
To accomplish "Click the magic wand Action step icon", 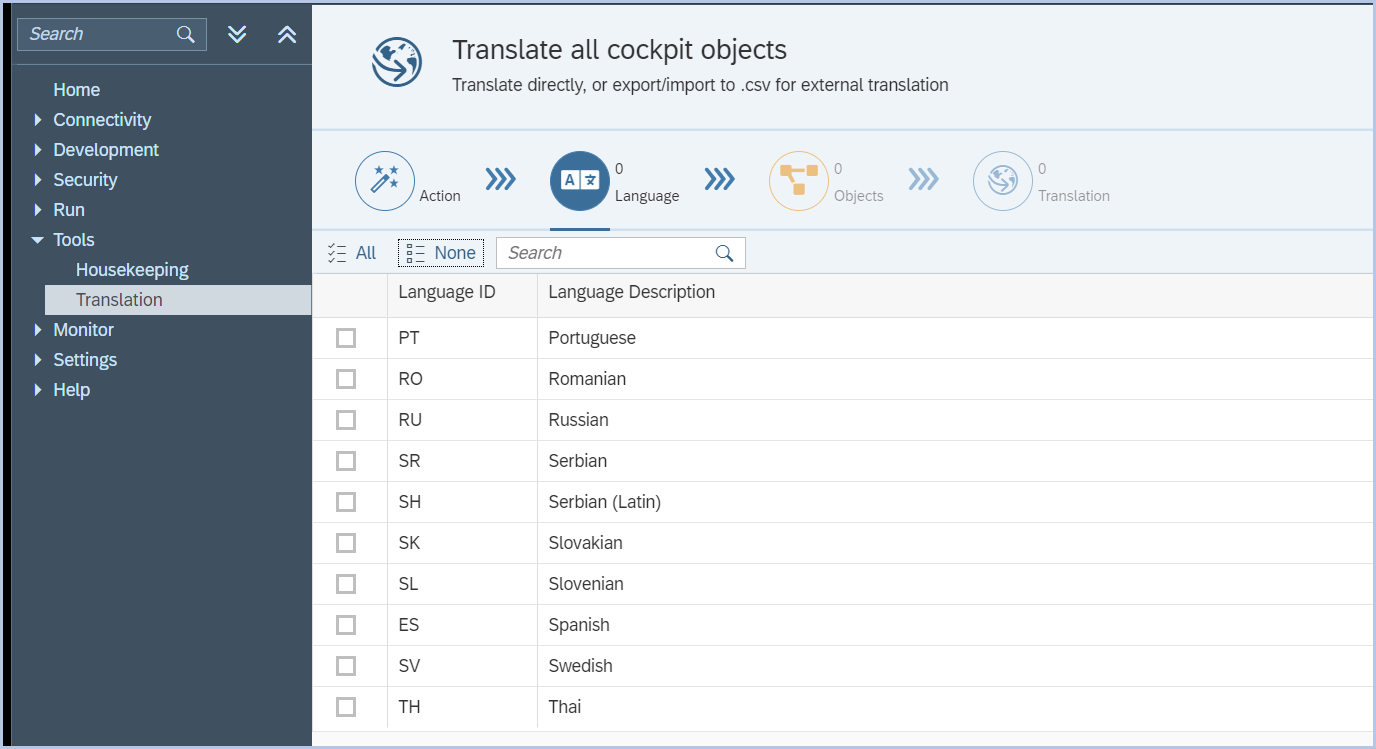I will pos(385,181).
